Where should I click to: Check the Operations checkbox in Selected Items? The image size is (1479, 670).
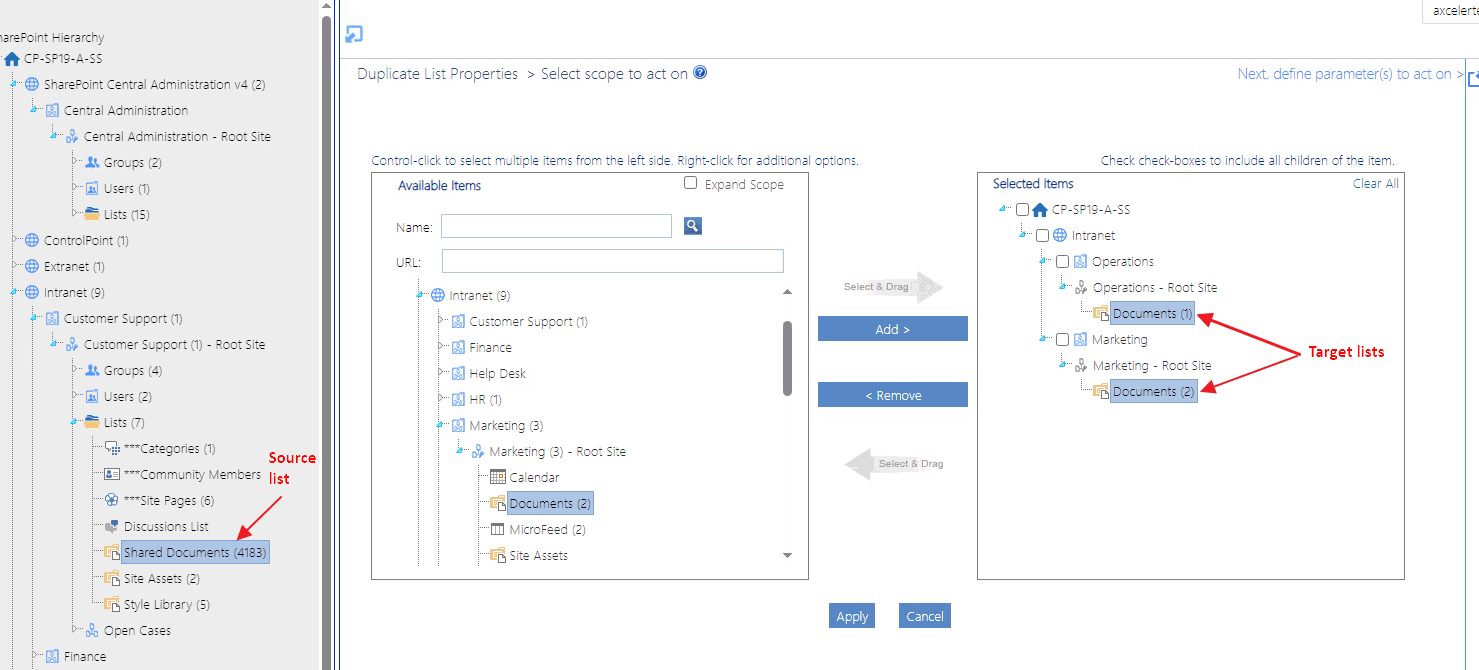coord(1061,261)
